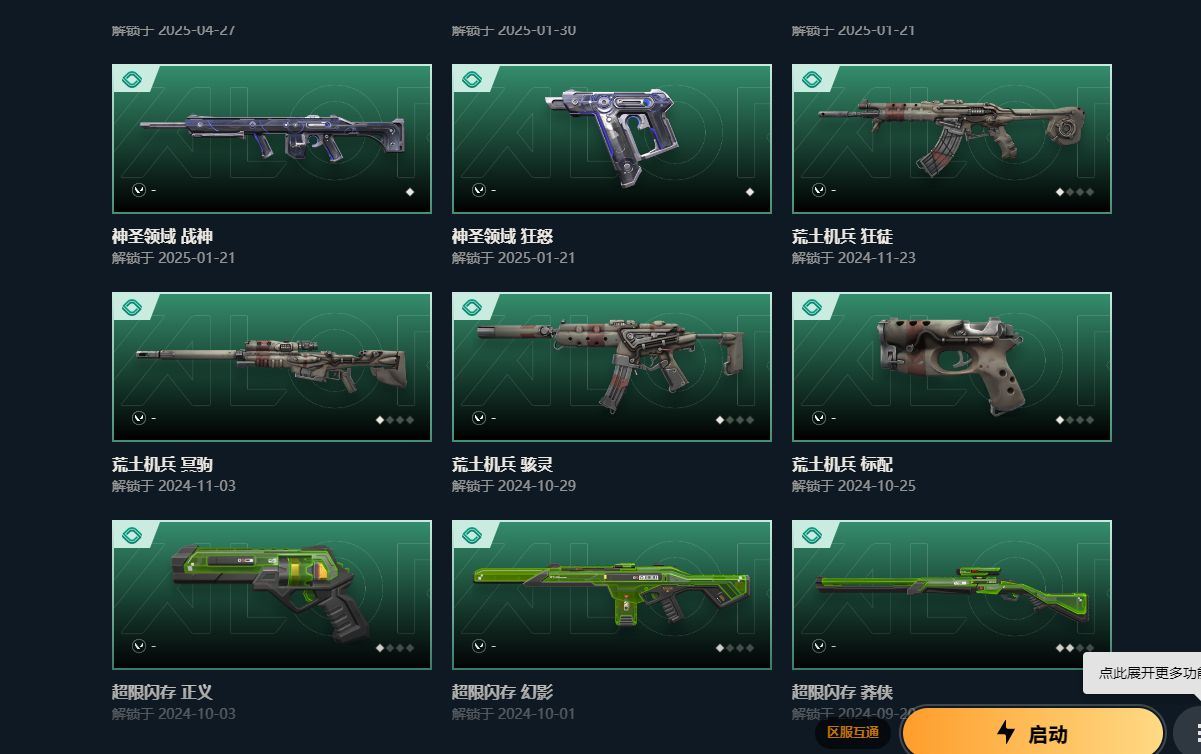Click the Valorant points icon on 荒土机兵 标配 card
The height and width of the screenshot is (754, 1201).
[819, 418]
